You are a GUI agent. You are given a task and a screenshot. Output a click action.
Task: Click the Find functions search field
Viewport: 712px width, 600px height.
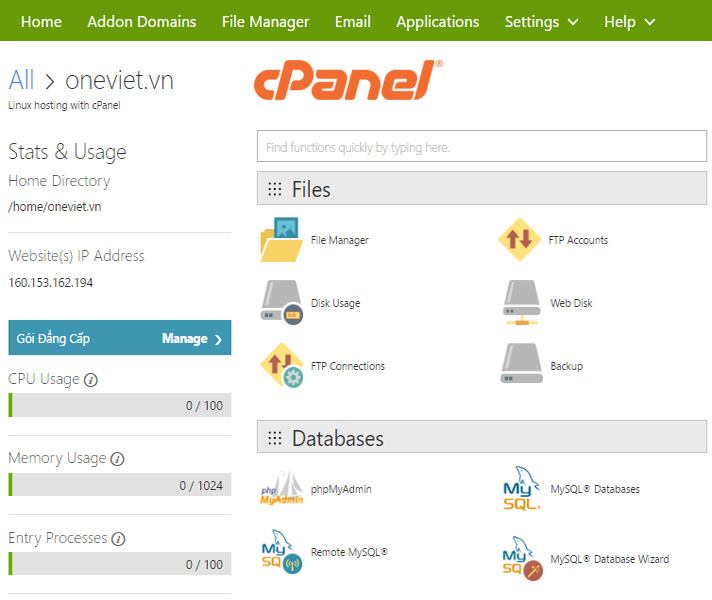[x=481, y=147]
